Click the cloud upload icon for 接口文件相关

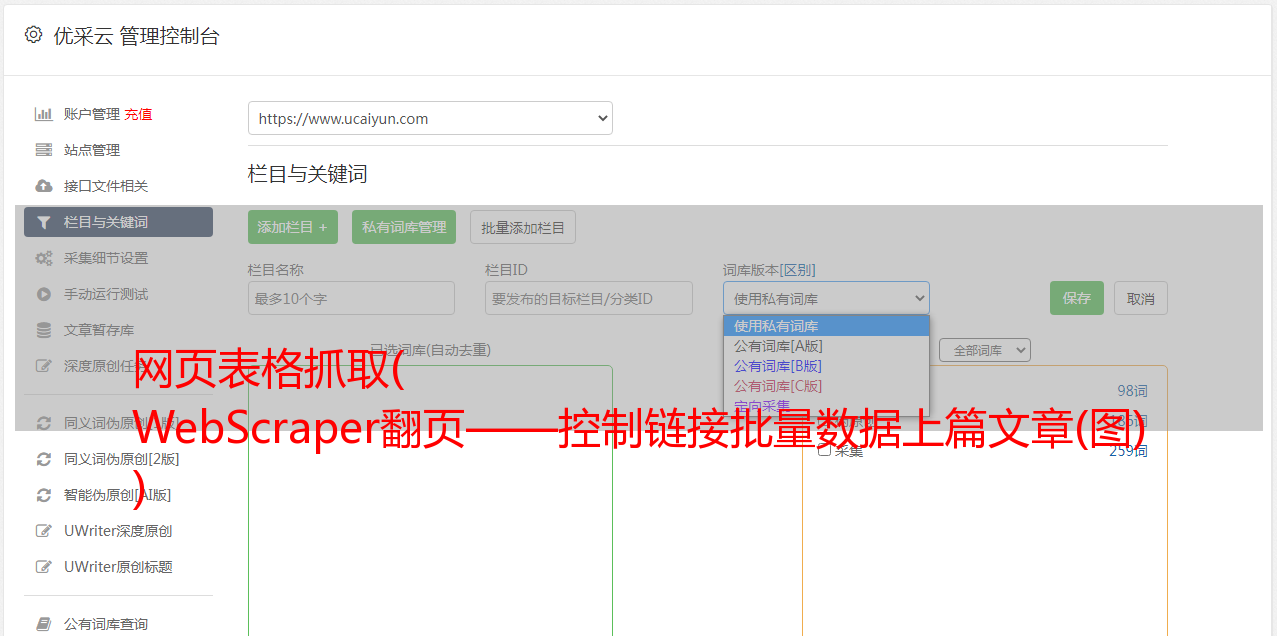point(43,186)
